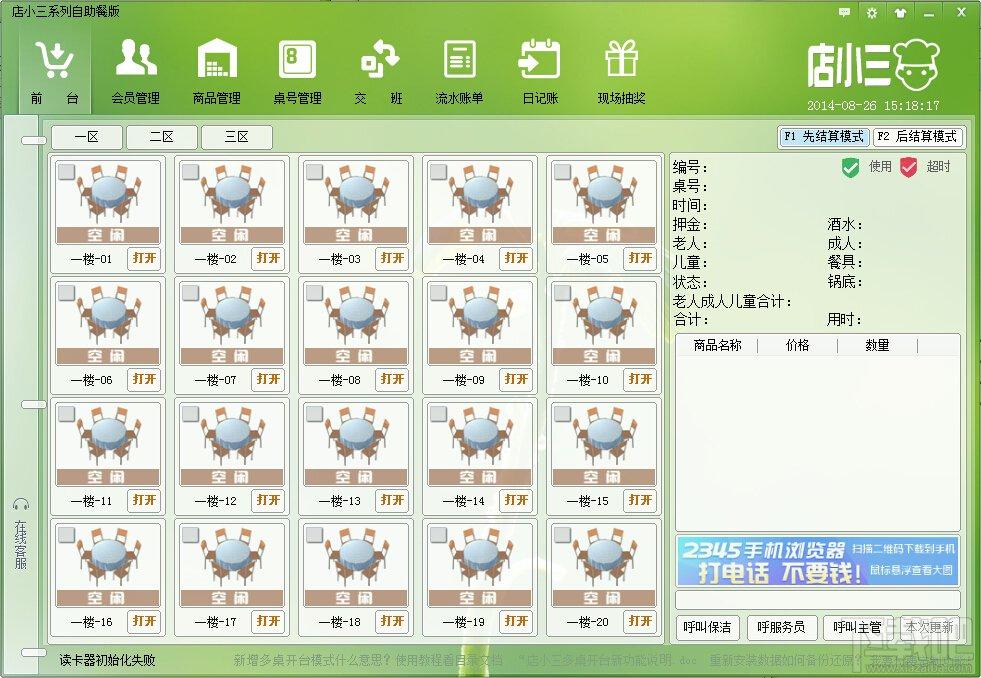Click the green 使用 status shield icon
The image size is (981, 678).
pos(850,167)
